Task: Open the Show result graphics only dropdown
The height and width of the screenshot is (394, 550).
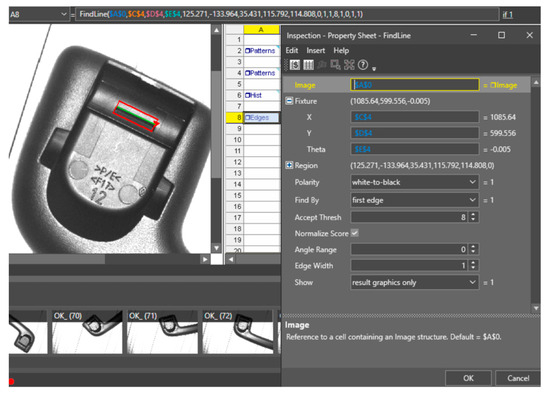Action: click(415, 282)
